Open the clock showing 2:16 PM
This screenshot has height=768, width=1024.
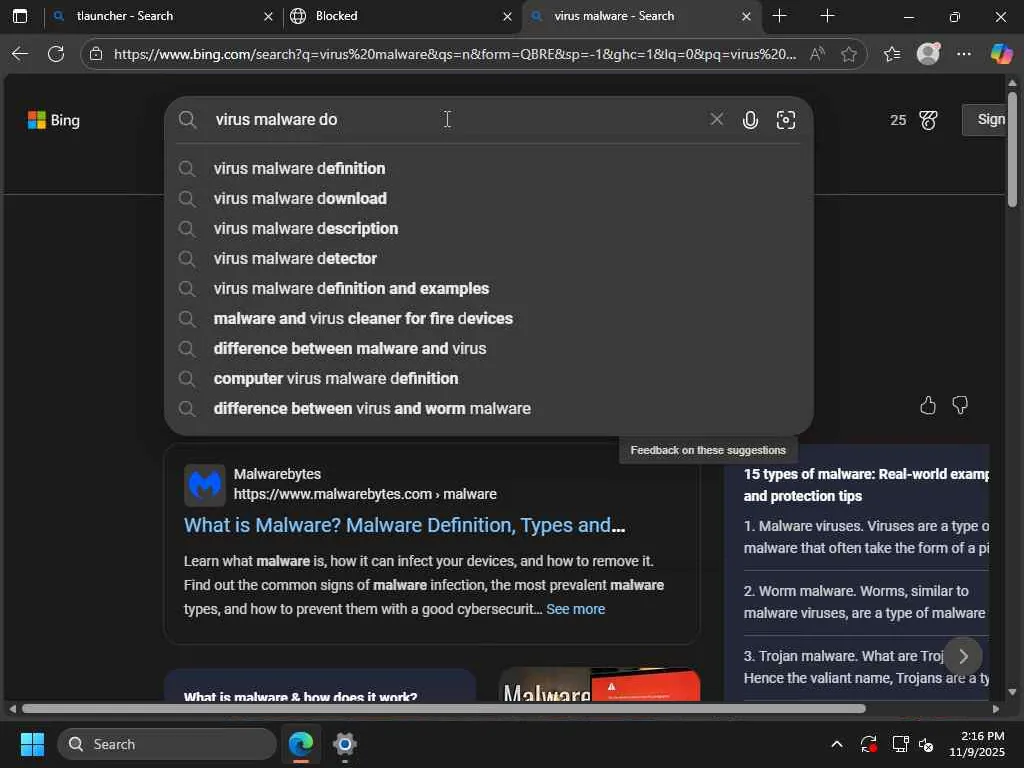[977, 744]
